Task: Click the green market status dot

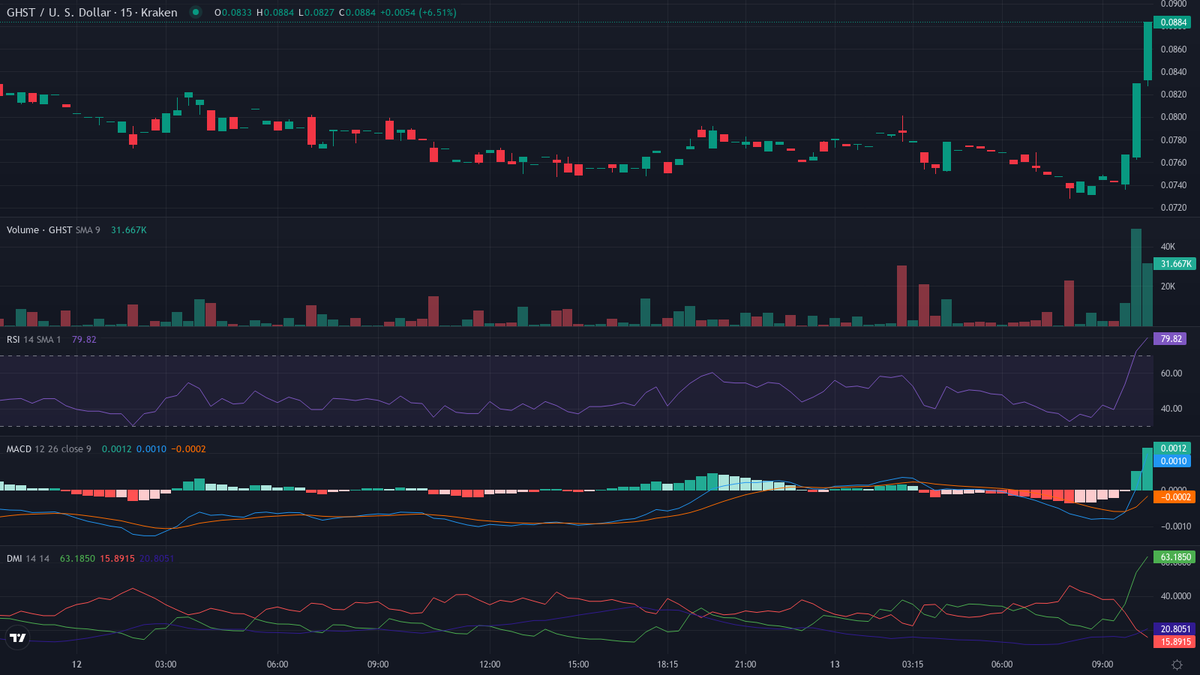Action: click(x=195, y=12)
